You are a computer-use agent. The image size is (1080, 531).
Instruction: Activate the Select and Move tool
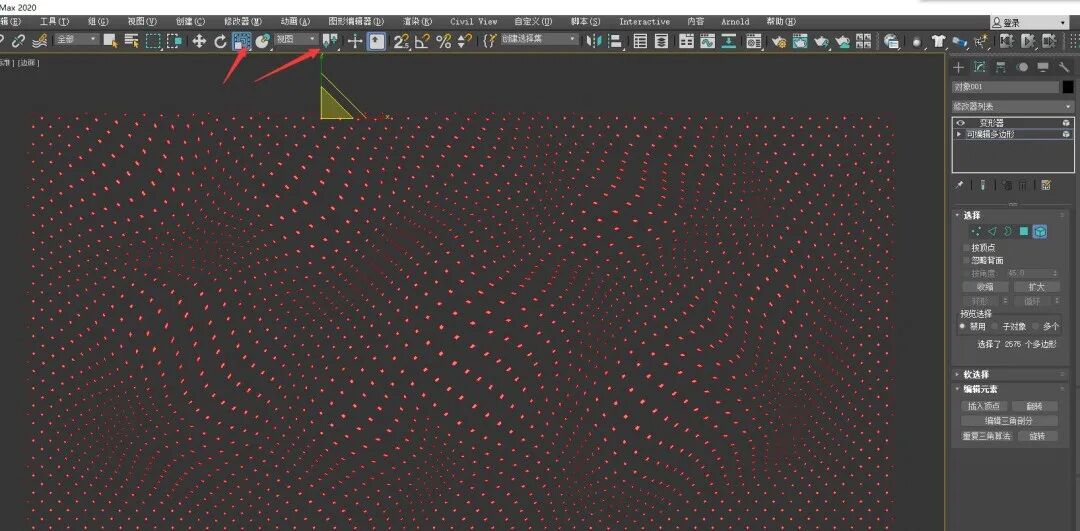point(199,41)
